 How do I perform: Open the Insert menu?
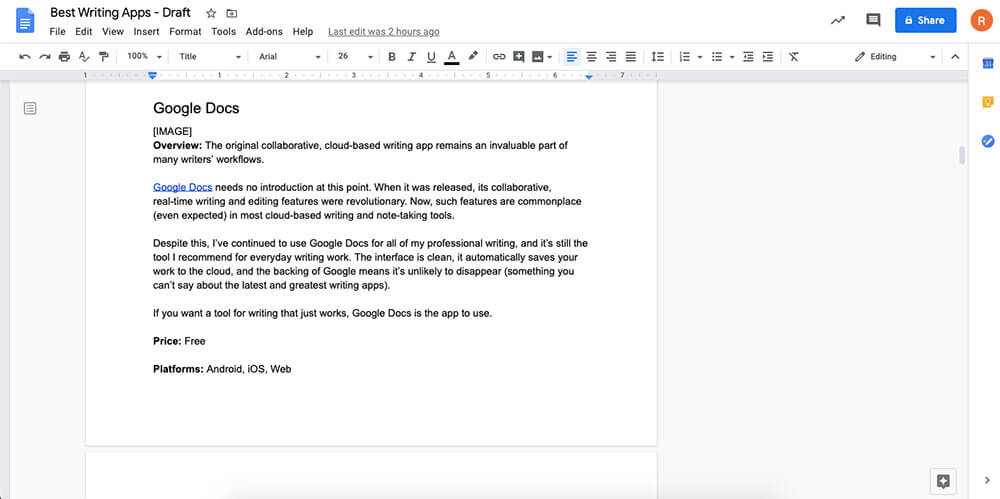pos(147,31)
